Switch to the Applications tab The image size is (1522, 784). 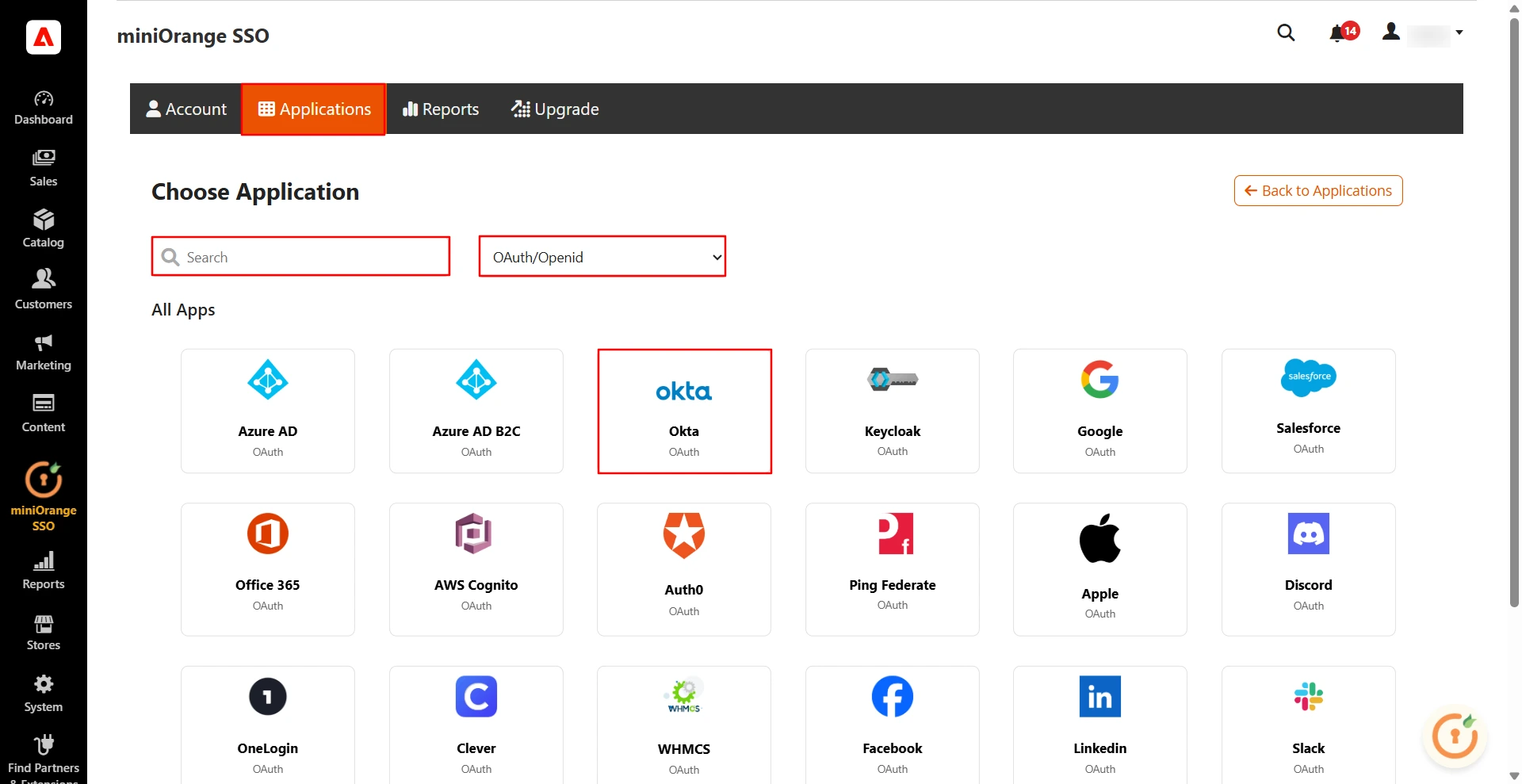pyautogui.click(x=314, y=109)
